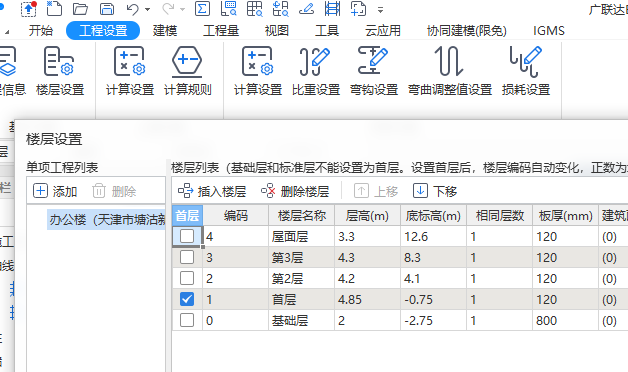Screen dimensions: 628x372
Task: Click 底标高 cell 12.6
Action: pos(433,236)
